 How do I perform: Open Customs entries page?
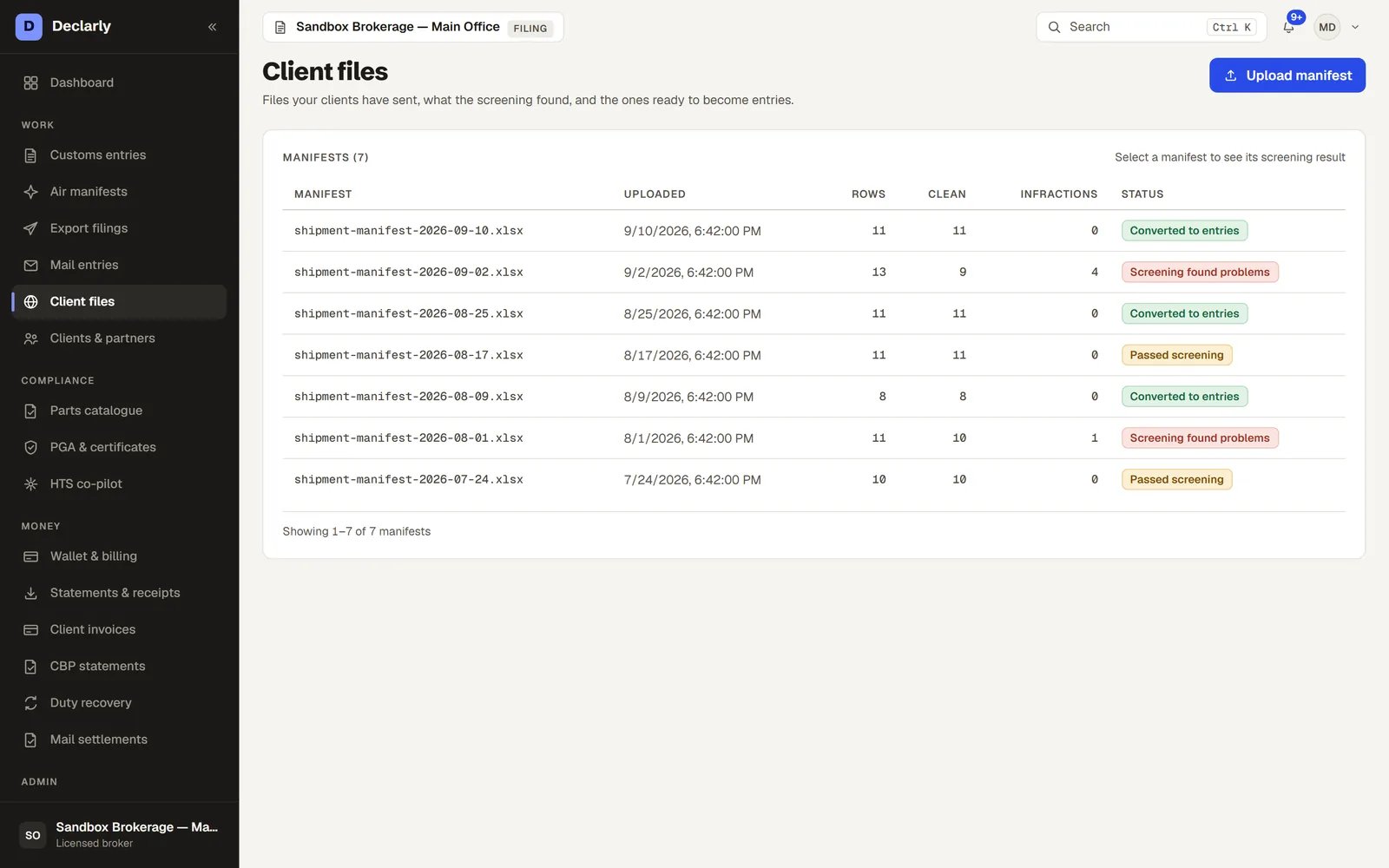point(119,155)
